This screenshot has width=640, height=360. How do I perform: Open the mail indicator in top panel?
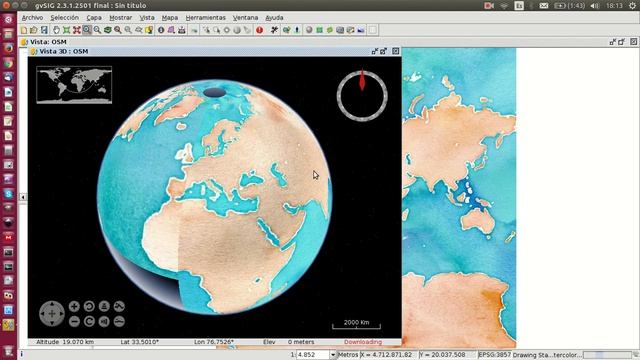[544, 5]
